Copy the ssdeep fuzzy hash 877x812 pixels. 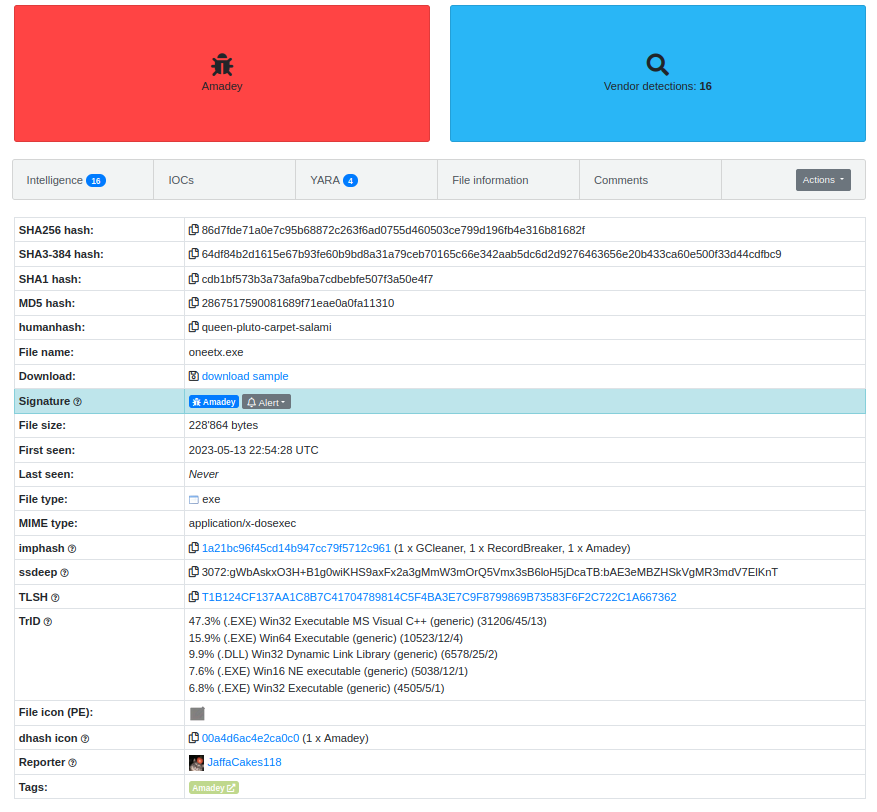point(194,572)
